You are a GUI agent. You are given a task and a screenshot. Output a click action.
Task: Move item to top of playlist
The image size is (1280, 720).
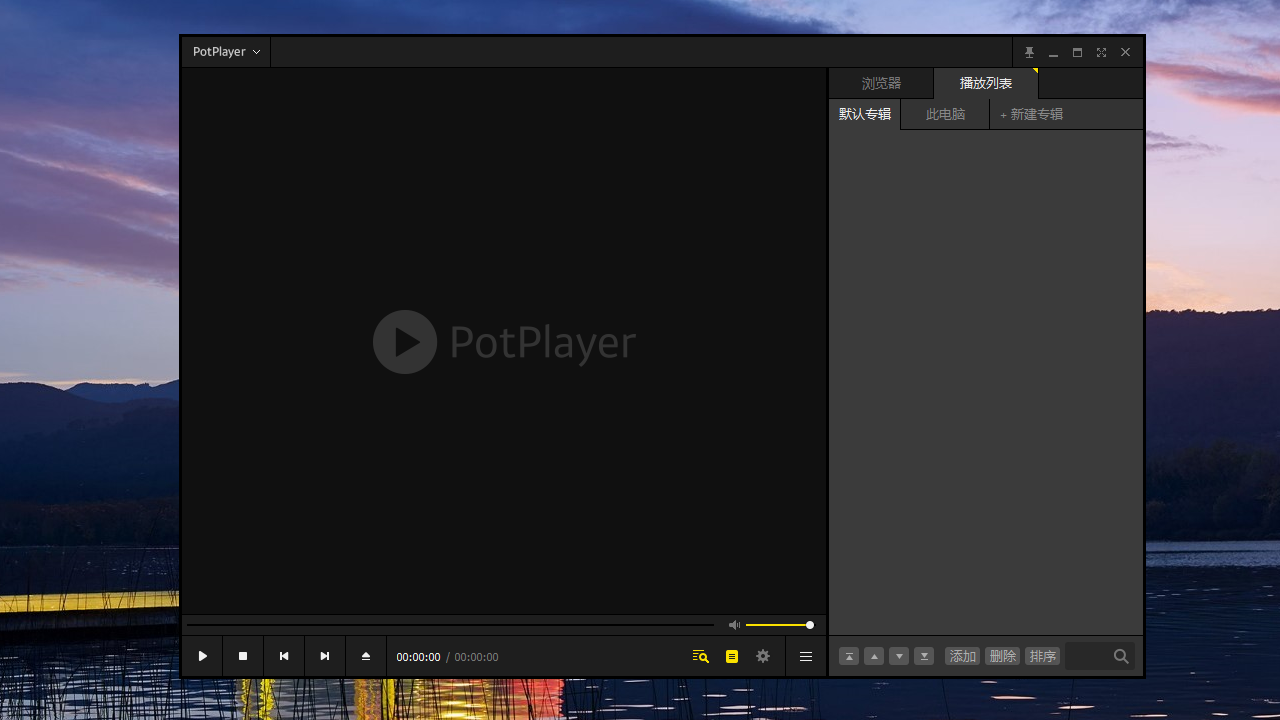(848, 657)
